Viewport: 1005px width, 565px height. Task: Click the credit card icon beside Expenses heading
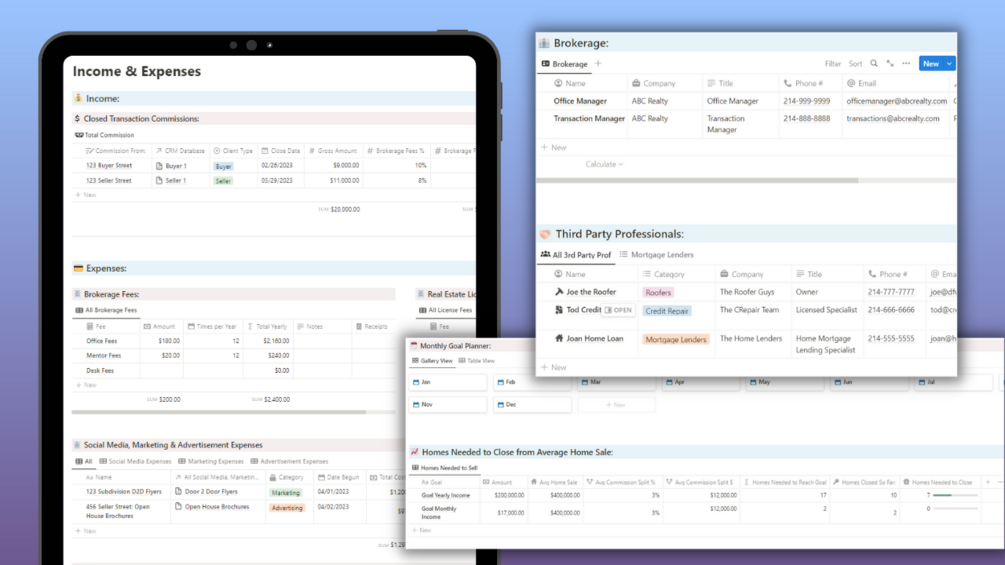78,268
